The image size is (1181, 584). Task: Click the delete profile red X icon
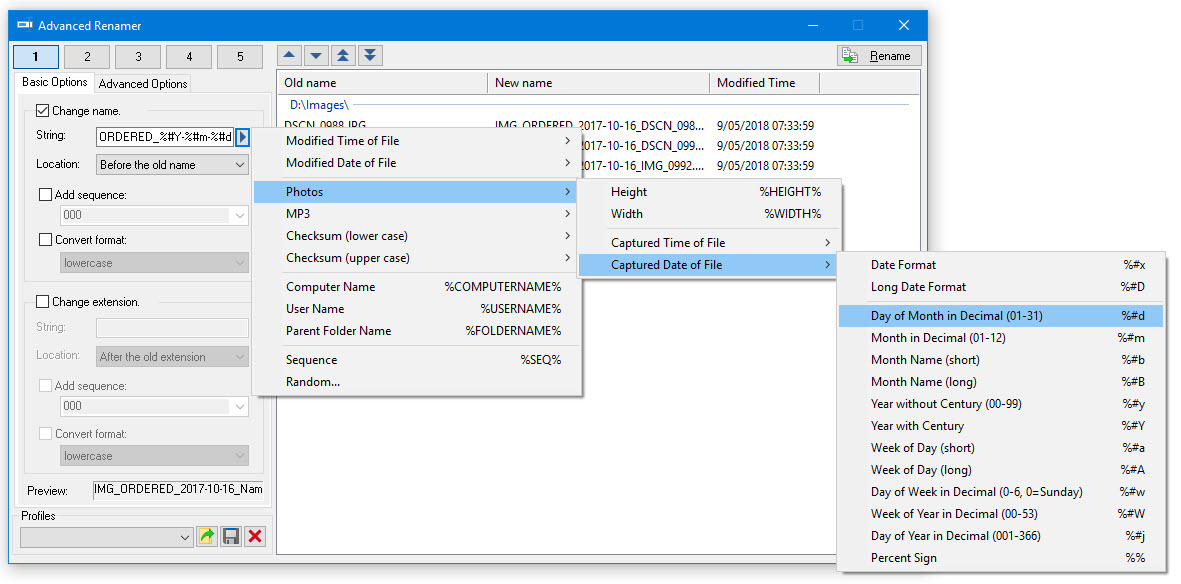click(255, 537)
